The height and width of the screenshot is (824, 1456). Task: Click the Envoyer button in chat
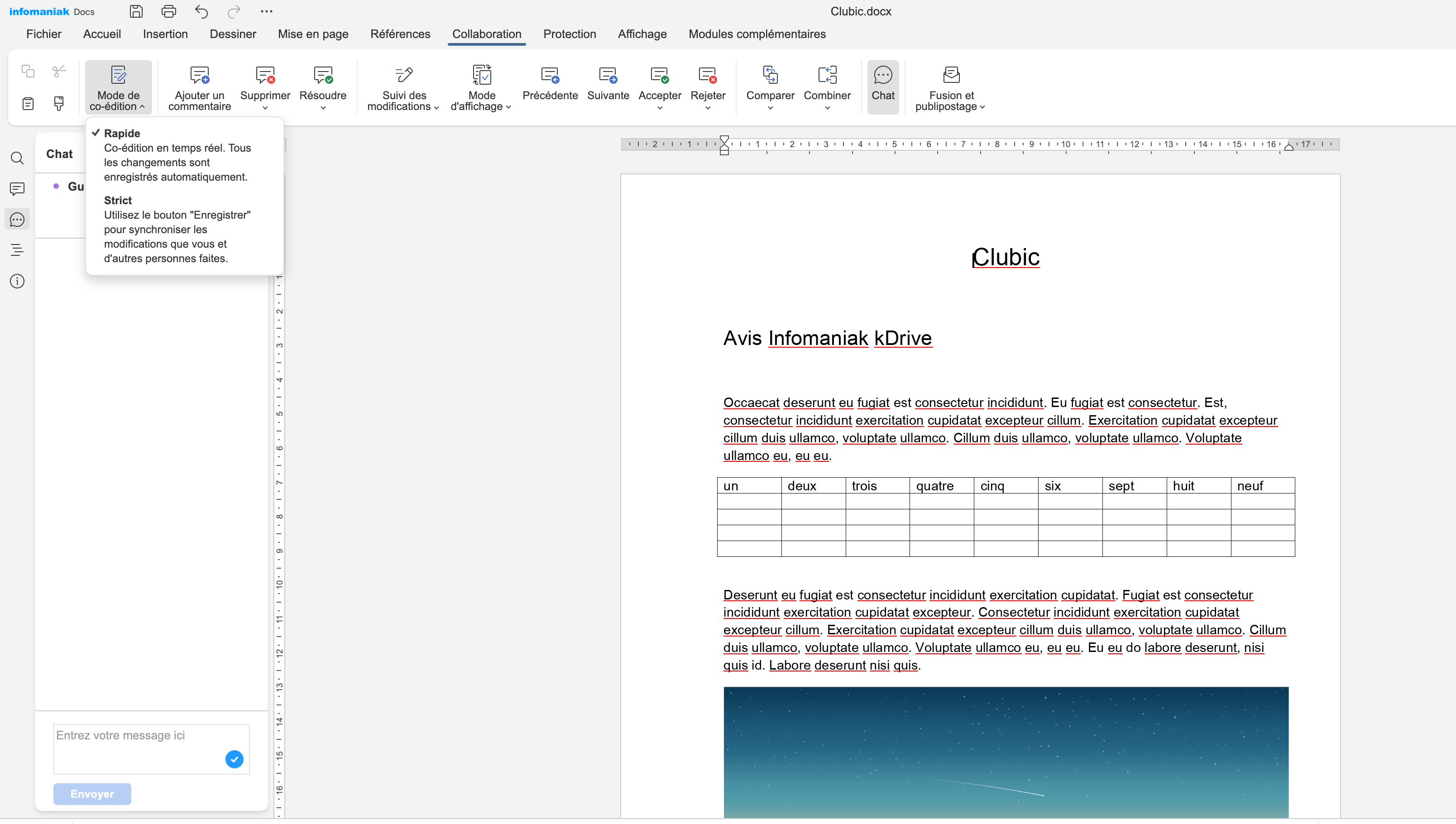[x=92, y=793]
